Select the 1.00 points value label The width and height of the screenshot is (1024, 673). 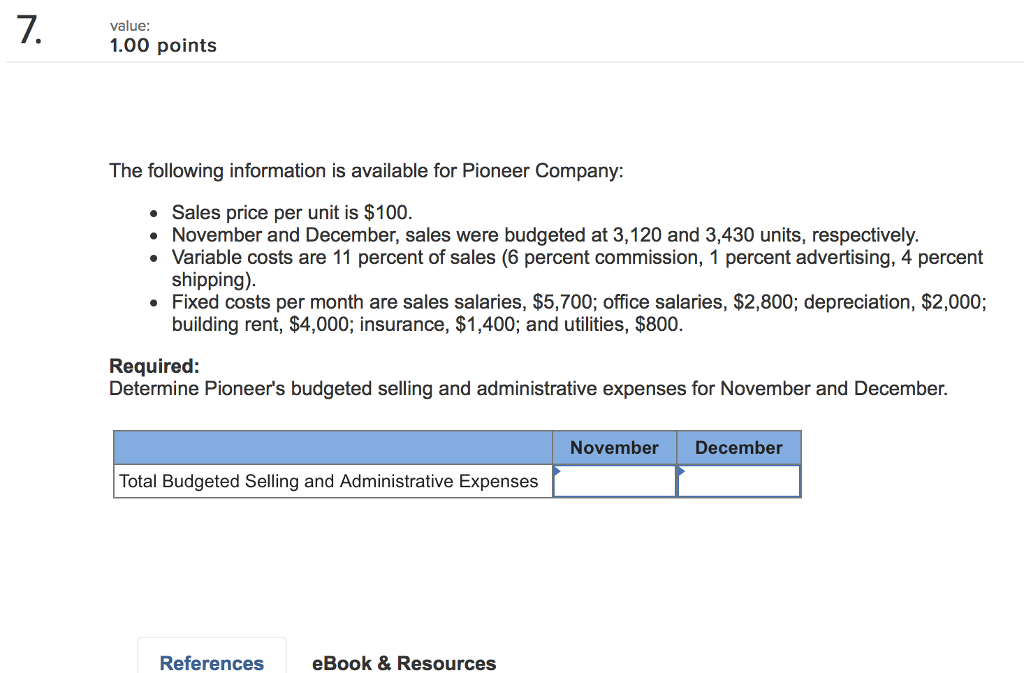(x=162, y=45)
